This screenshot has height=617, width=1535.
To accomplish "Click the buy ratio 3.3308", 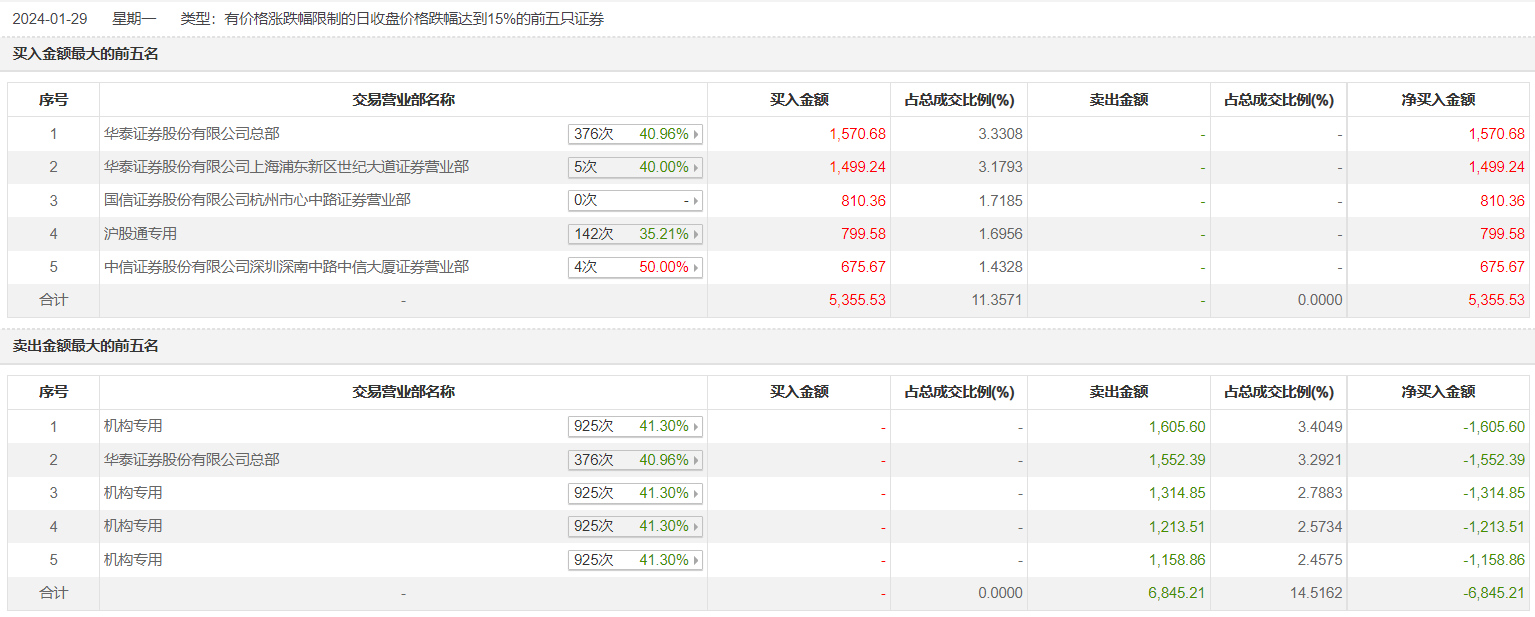I will tap(1000, 134).
